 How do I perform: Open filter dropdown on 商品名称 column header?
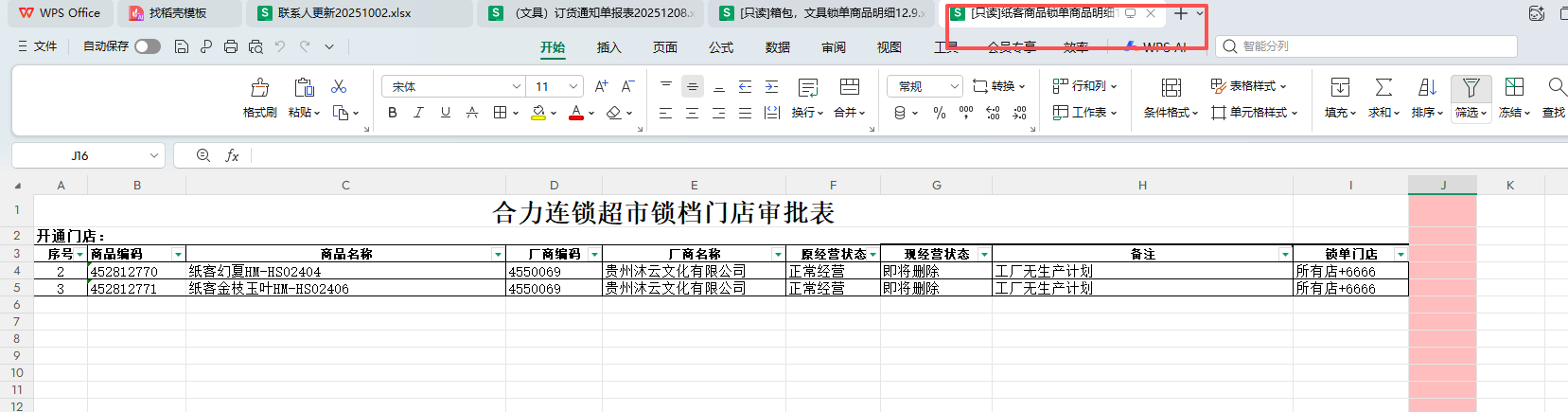point(498,254)
